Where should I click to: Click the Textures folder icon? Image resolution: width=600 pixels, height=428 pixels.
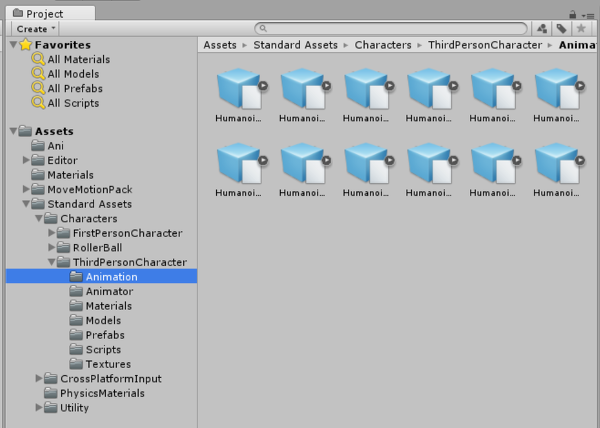click(76, 364)
